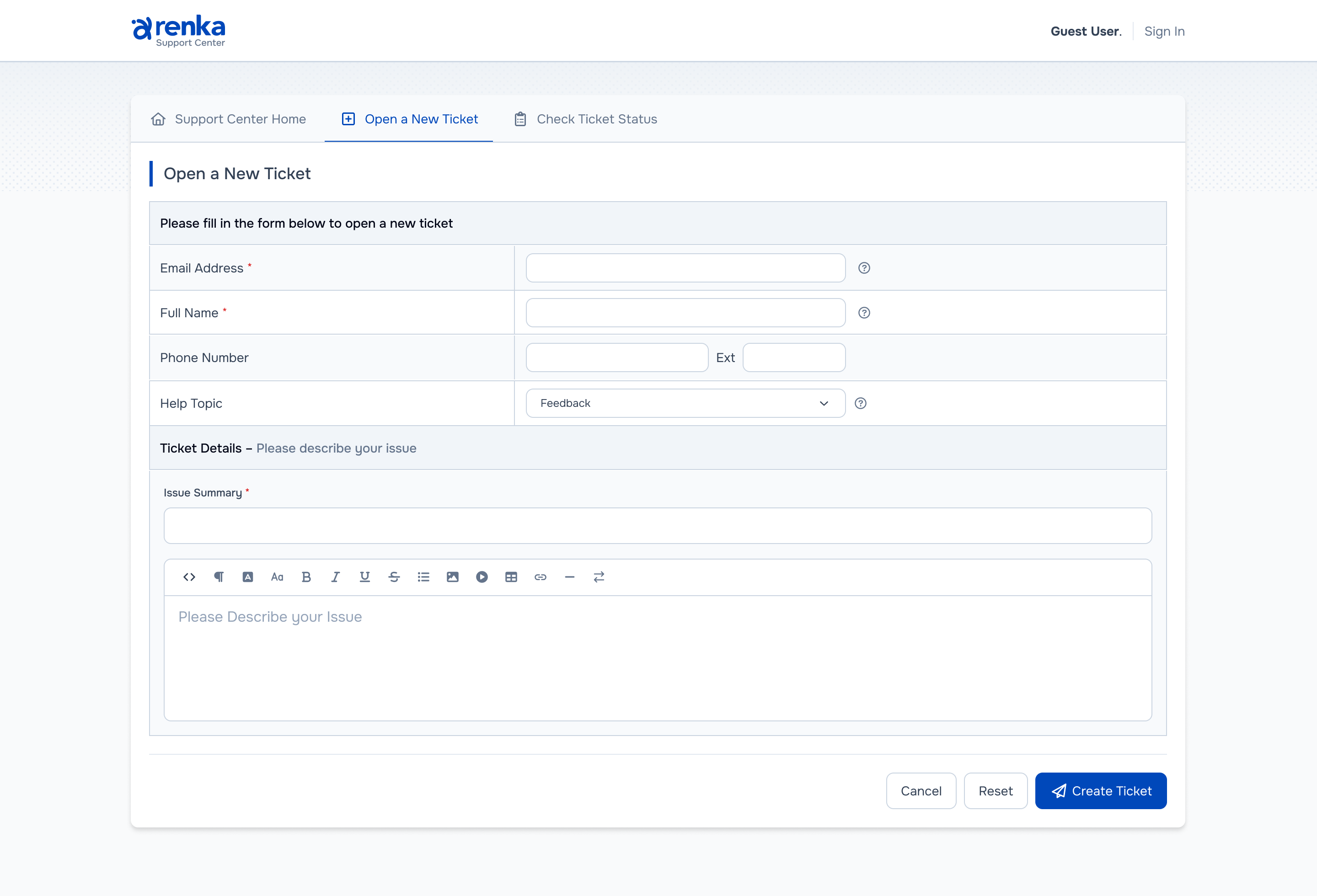Viewport: 1317px width, 896px height.
Task: Submit with Create Ticket button
Action: click(1101, 791)
